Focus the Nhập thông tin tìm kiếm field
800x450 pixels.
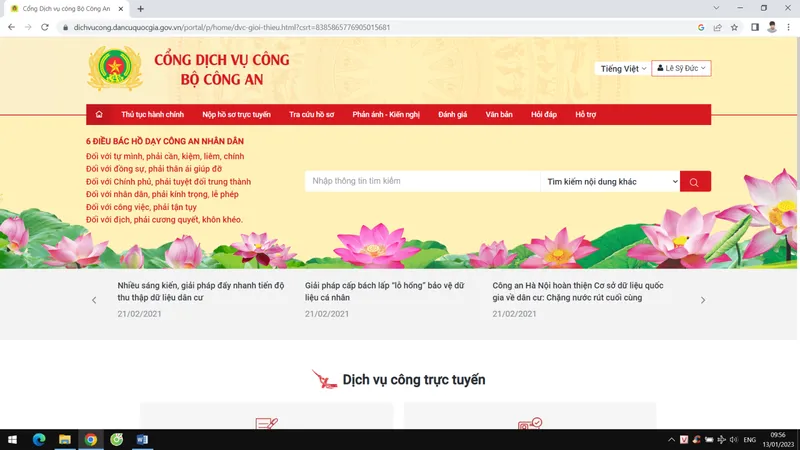422,181
